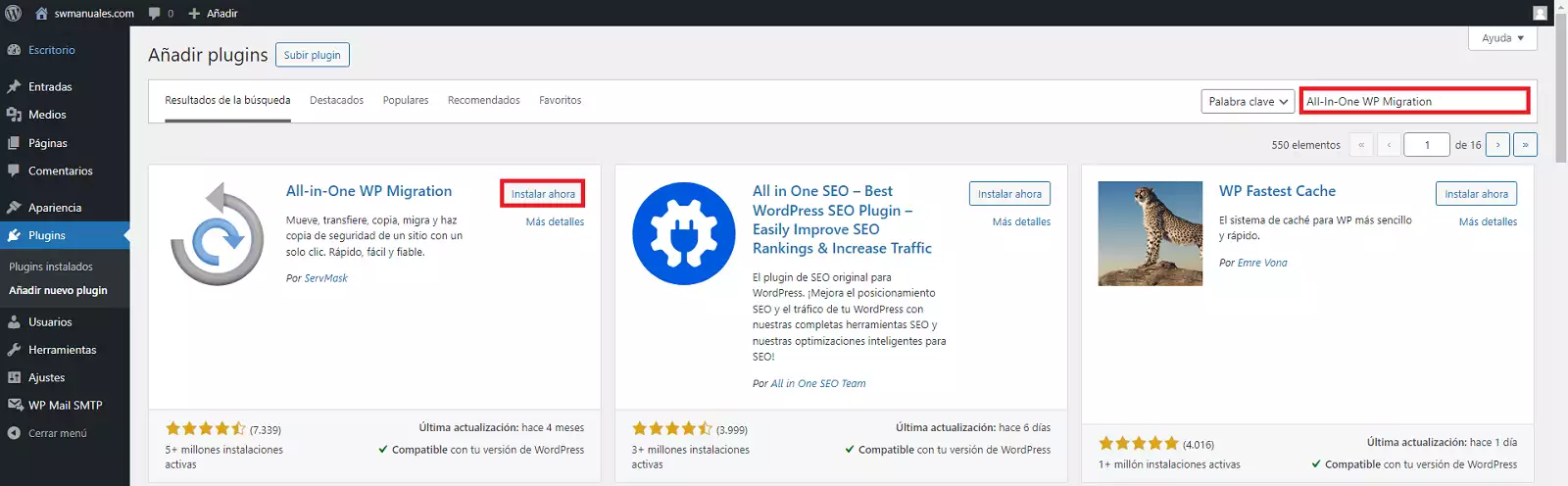Click the Ajustes settings icon
The width and height of the screenshot is (1568, 486).
point(14,377)
